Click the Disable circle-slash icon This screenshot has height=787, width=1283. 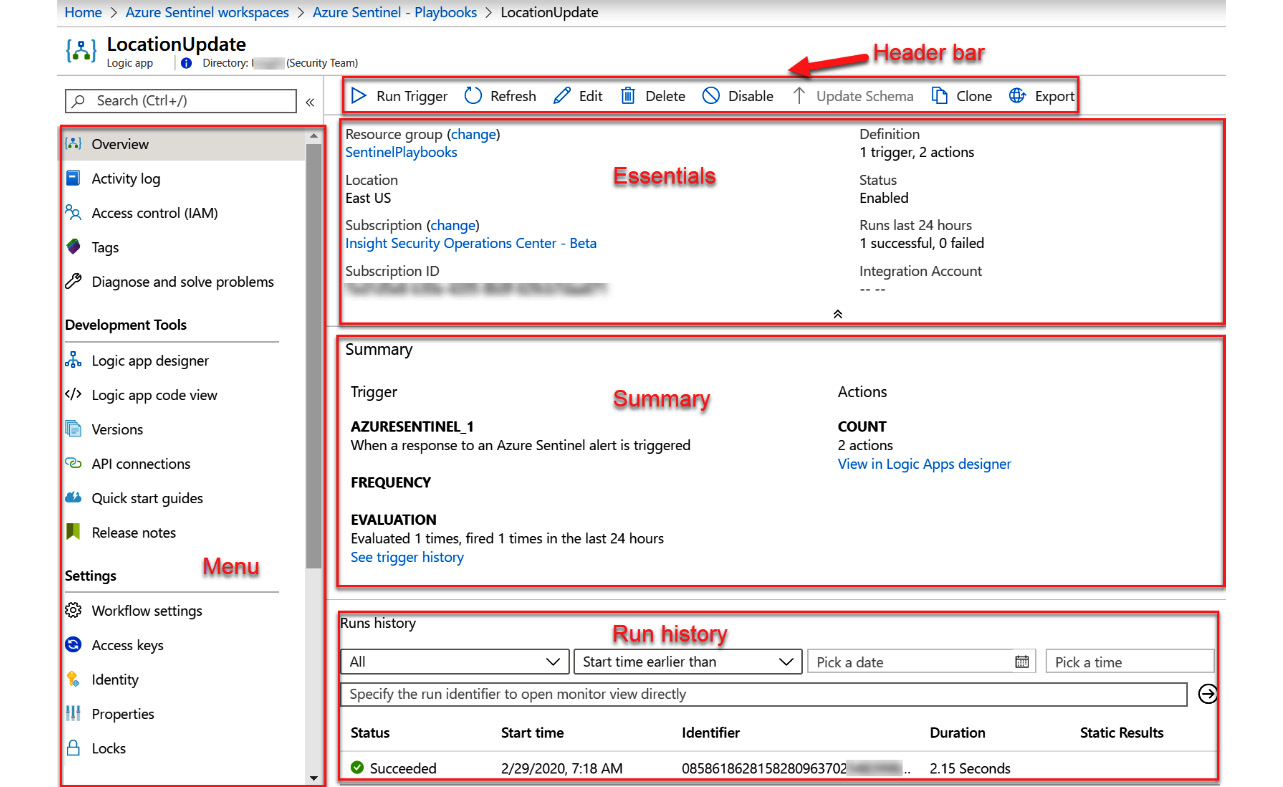coord(711,96)
